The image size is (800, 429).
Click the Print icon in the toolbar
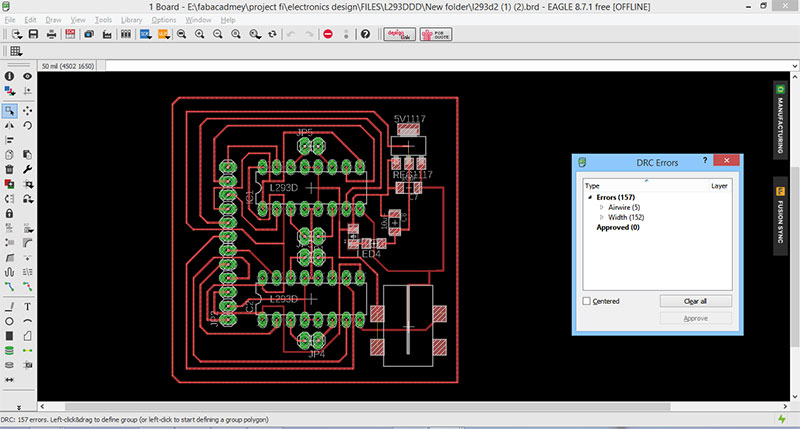51,34
